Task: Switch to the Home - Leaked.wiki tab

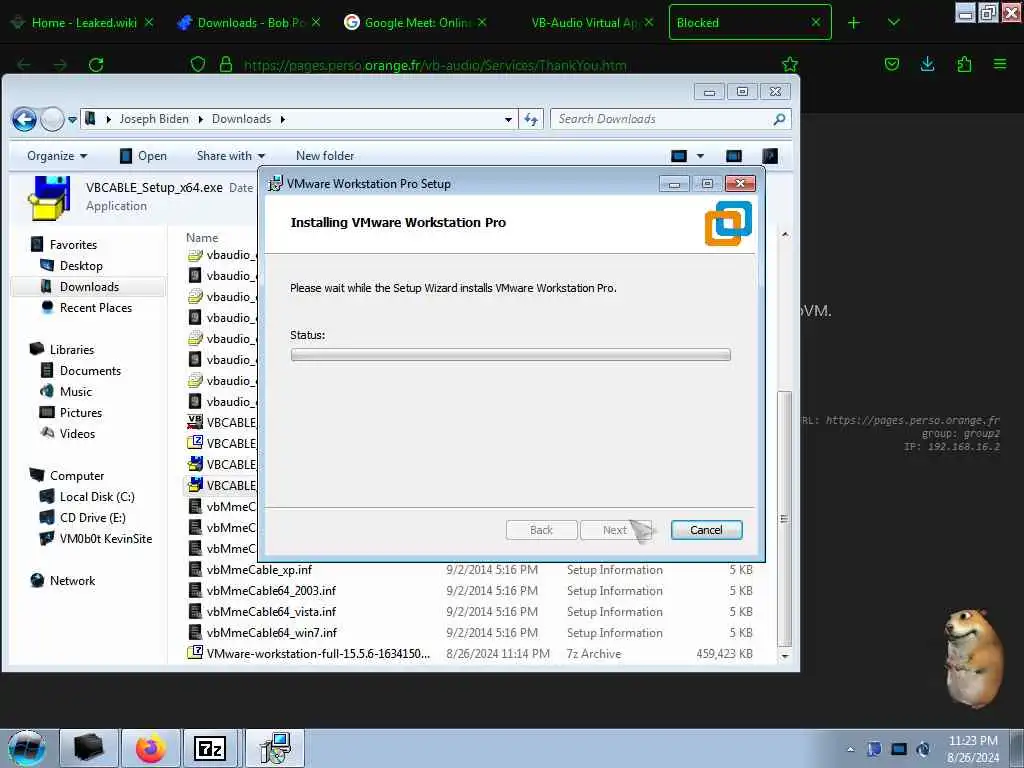Action: click(84, 23)
